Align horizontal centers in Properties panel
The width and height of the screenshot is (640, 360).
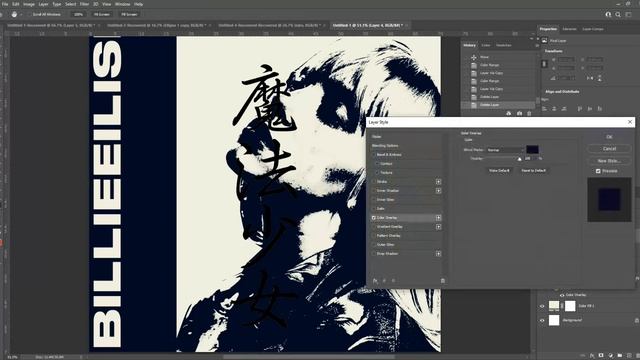(x=554, y=109)
